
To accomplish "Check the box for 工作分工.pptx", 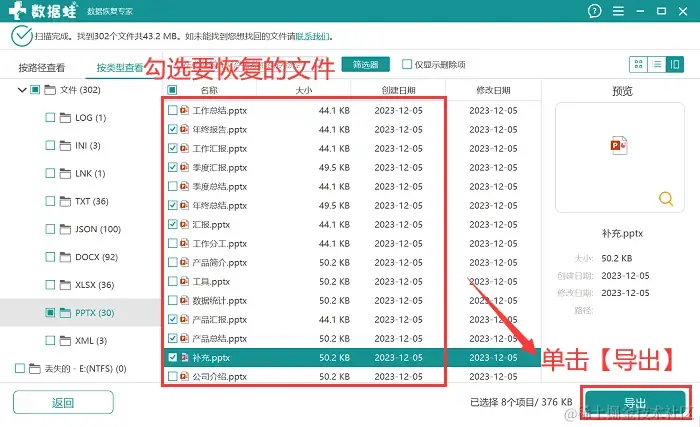I will pyautogui.click(x=172, y=243).
